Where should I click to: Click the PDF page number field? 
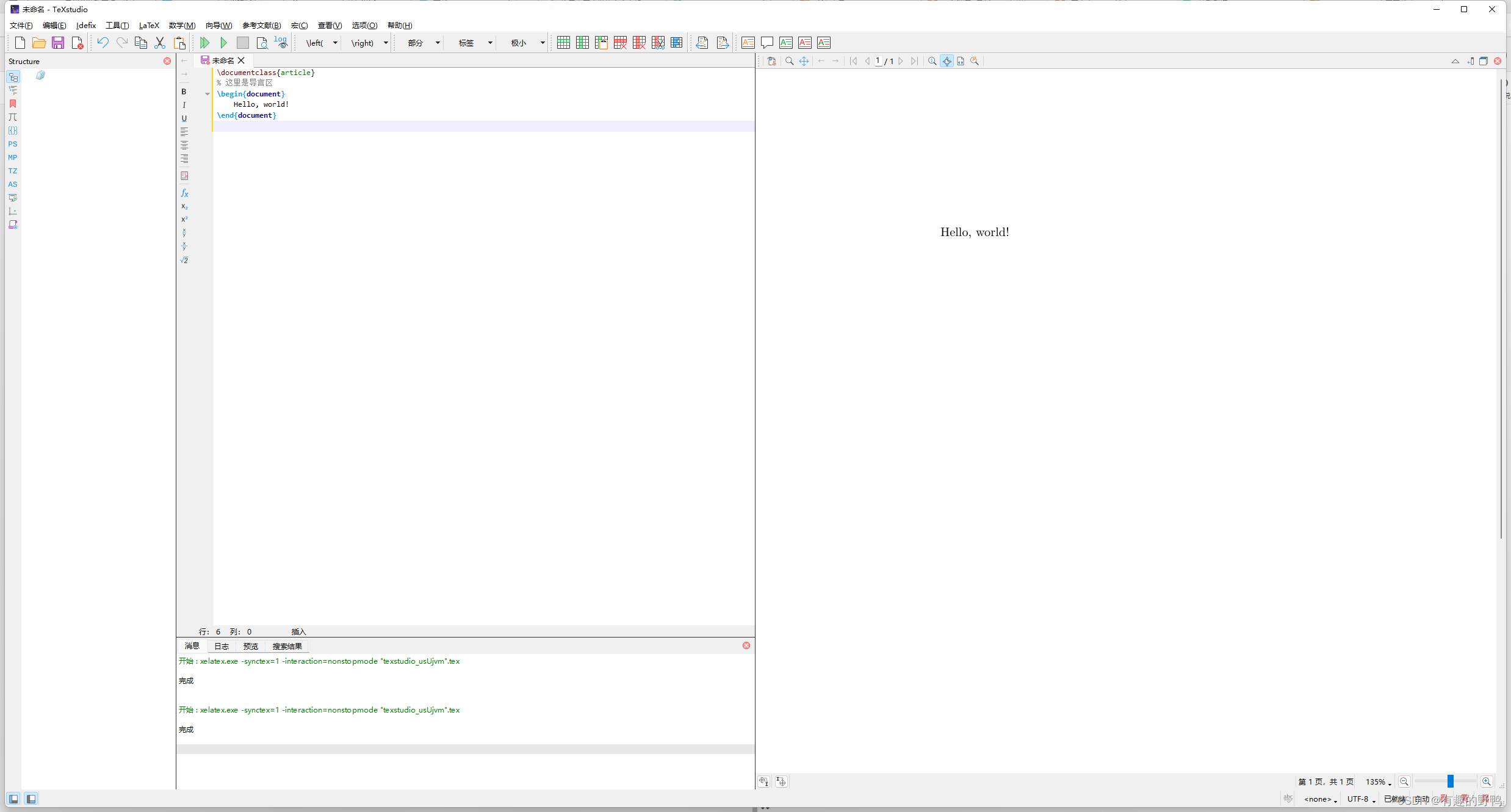[x=878, y=61]
